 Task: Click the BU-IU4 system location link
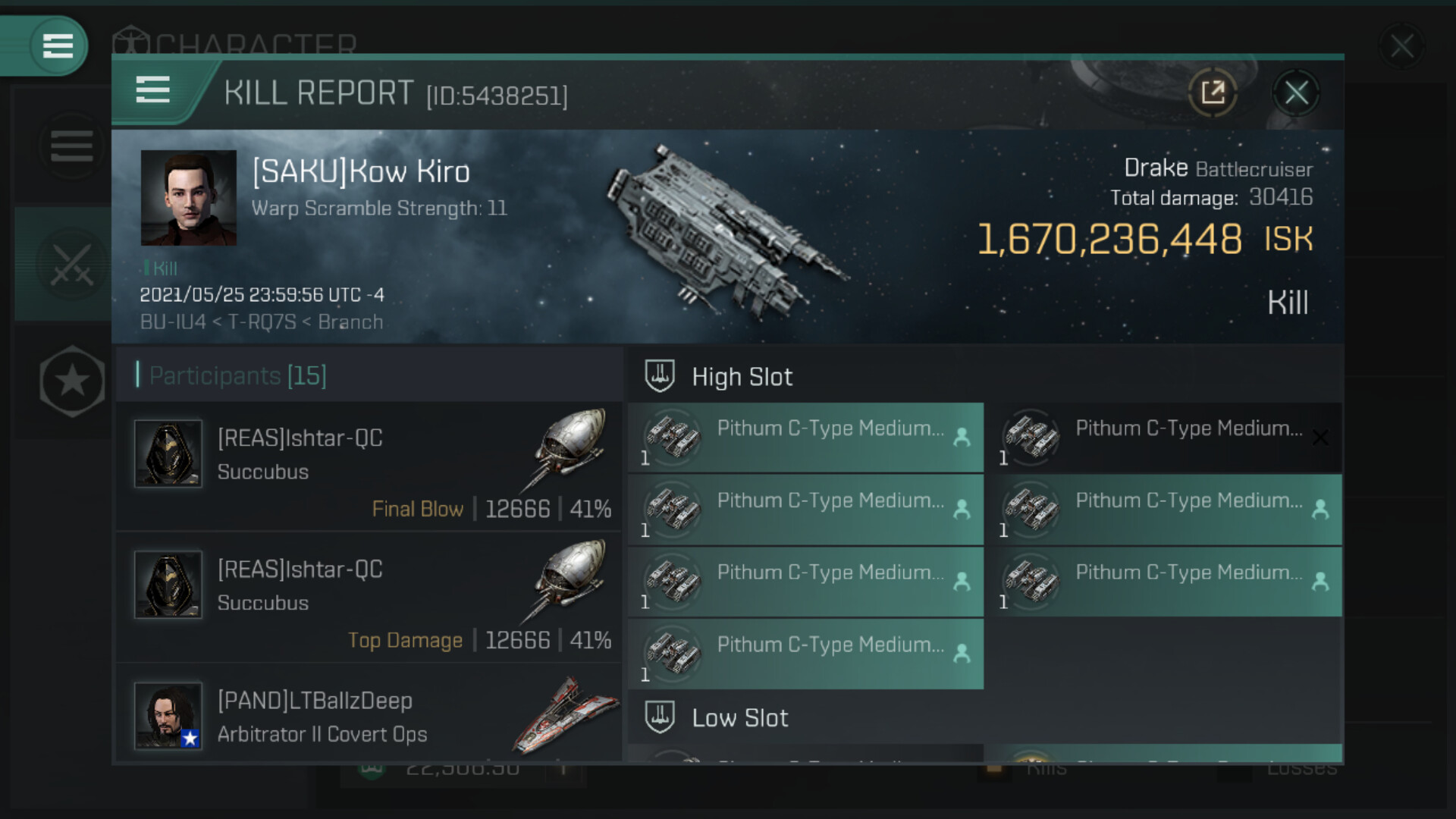(173, 322)
